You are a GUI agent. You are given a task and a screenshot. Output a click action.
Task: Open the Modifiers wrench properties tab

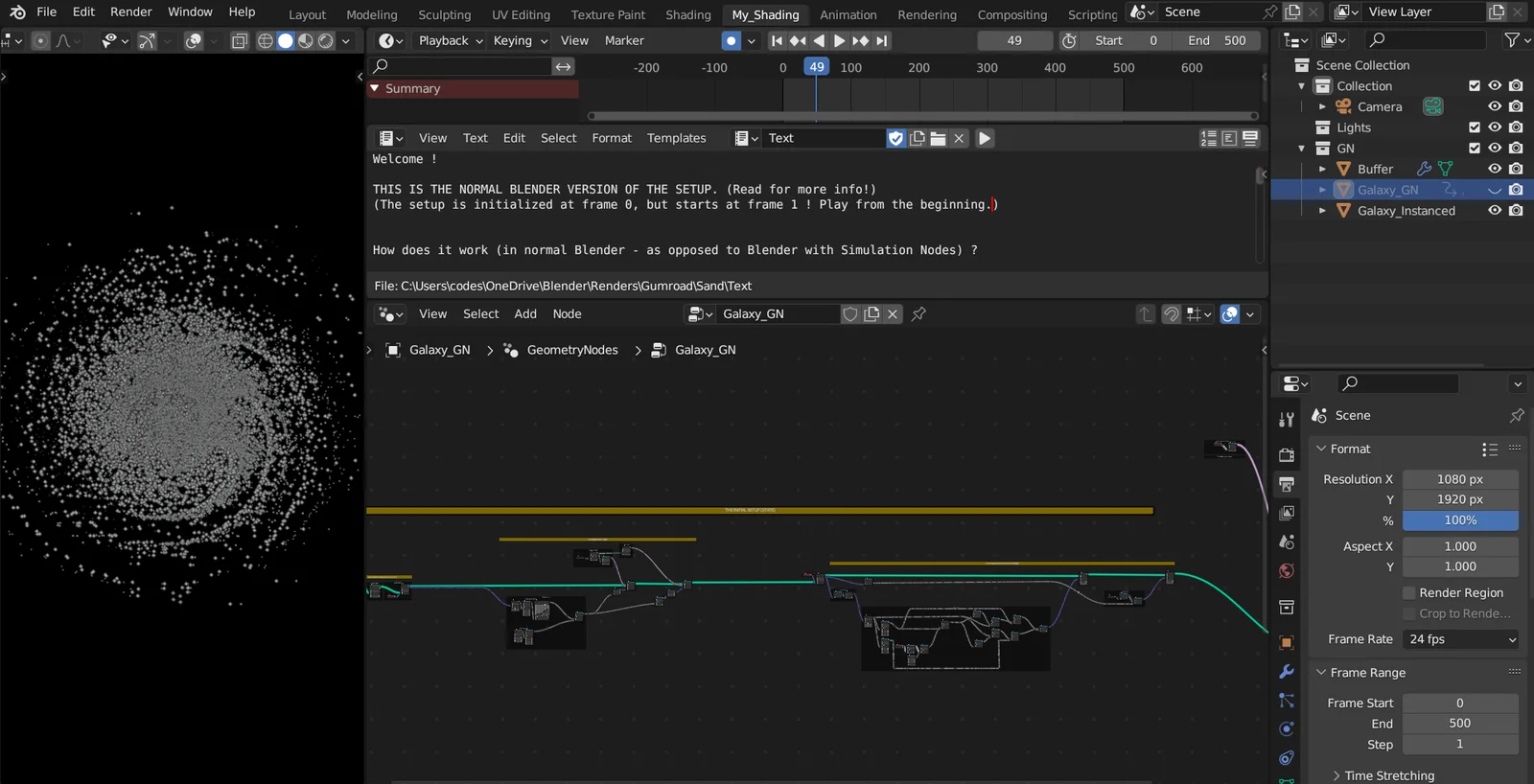1287,672
